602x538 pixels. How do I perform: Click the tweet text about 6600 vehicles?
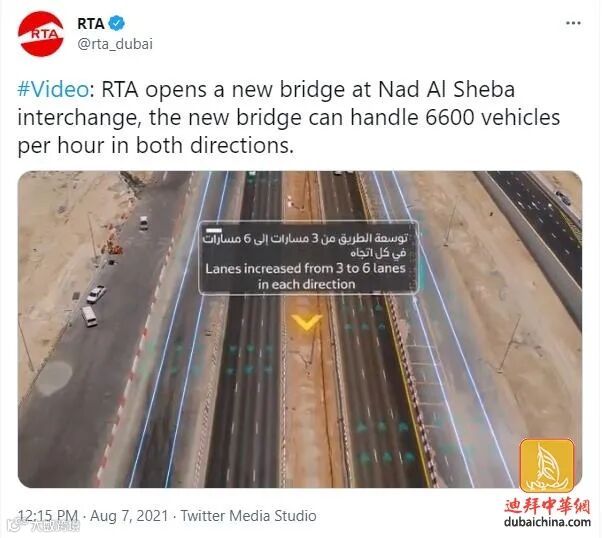pyautogui.click(x=289, y=118)
